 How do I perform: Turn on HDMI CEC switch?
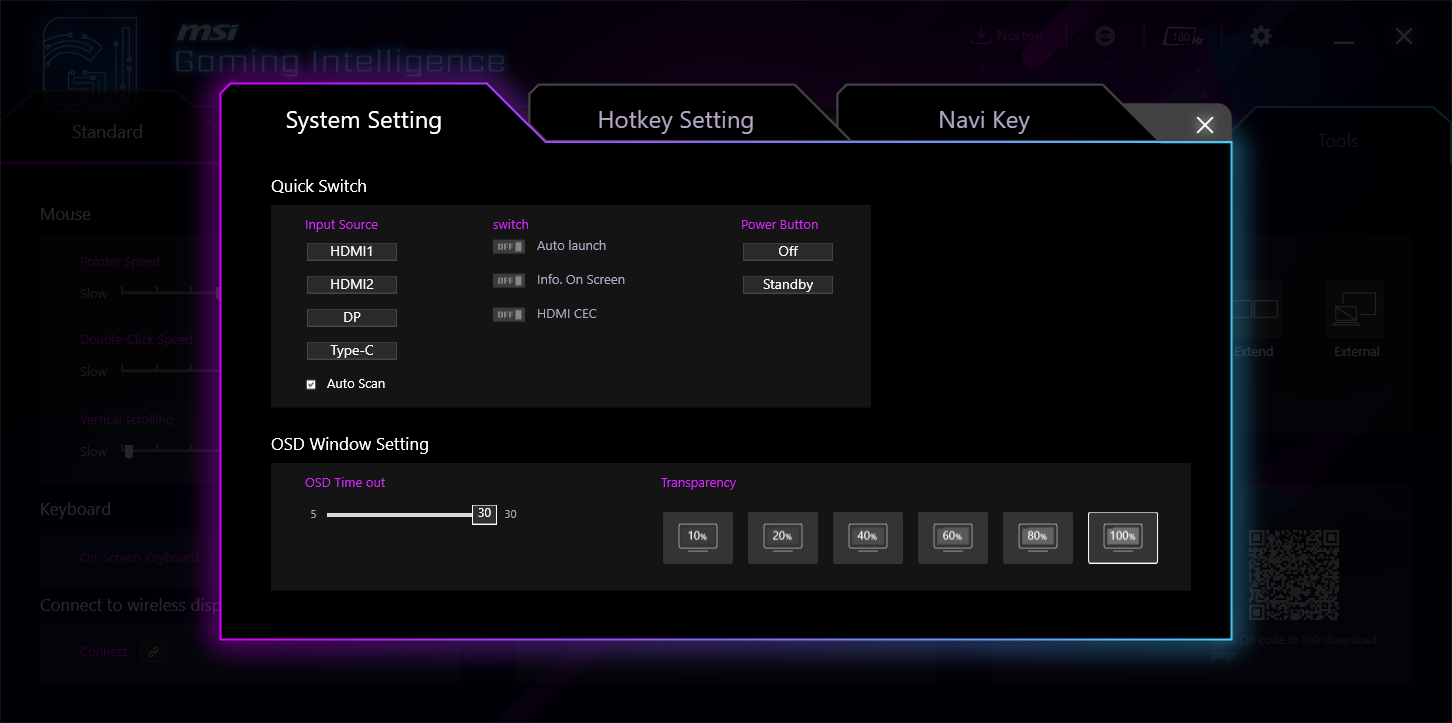509,314
